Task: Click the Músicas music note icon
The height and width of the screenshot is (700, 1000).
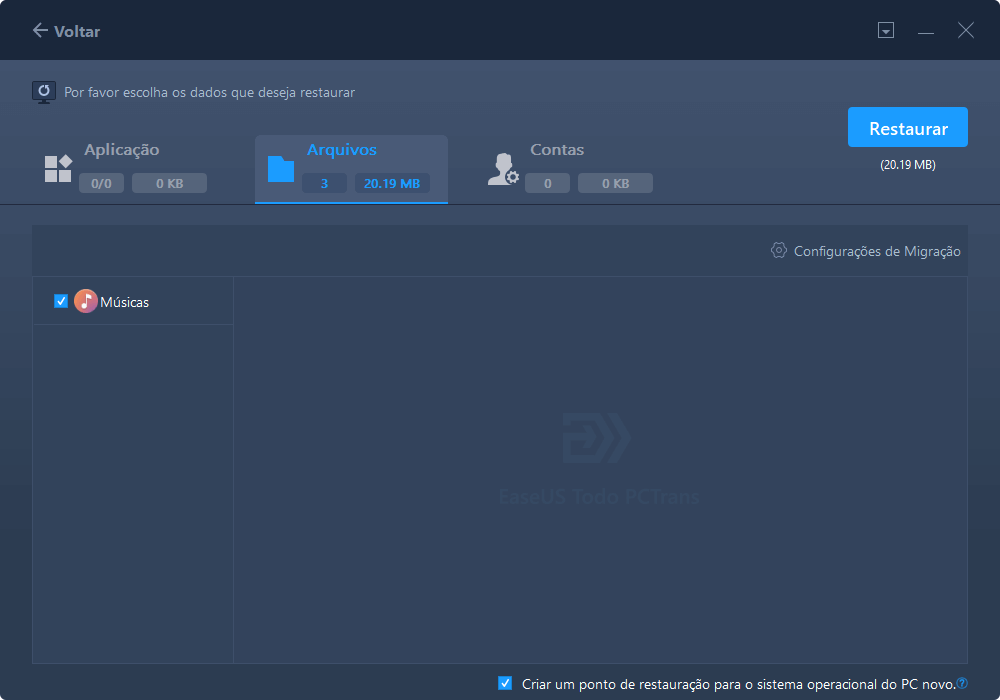Action: (86, 301)
